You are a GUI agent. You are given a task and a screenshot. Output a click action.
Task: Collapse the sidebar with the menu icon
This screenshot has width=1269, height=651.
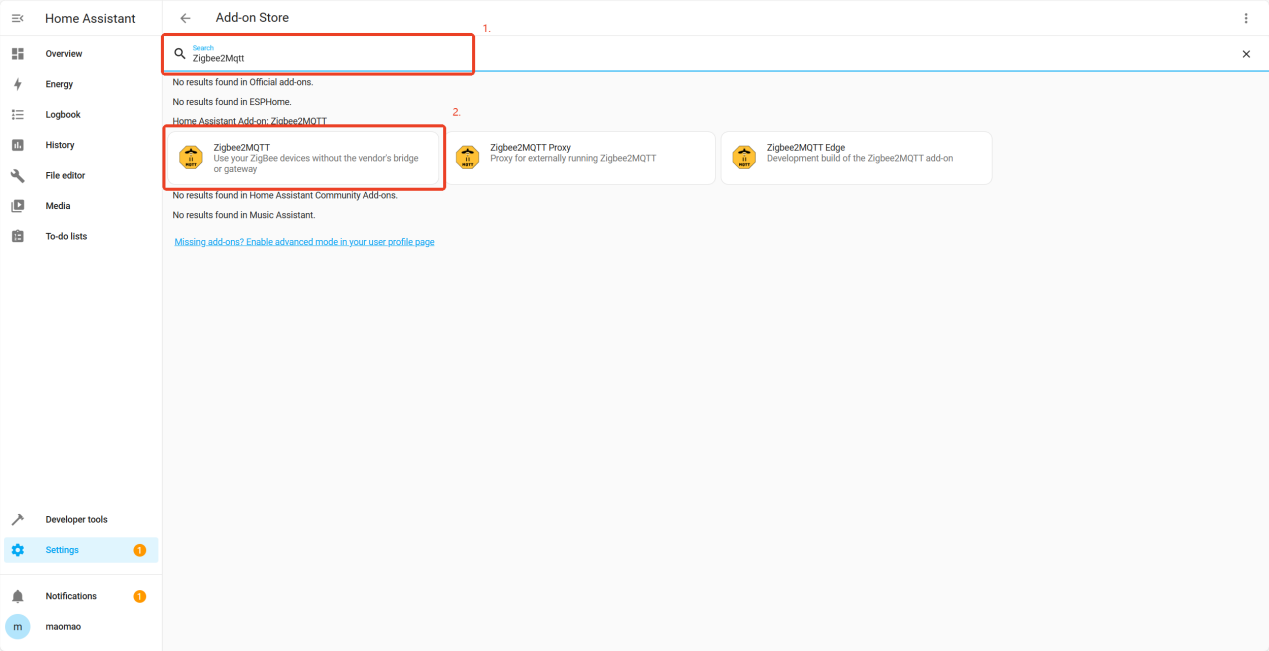tap(17, 18)
